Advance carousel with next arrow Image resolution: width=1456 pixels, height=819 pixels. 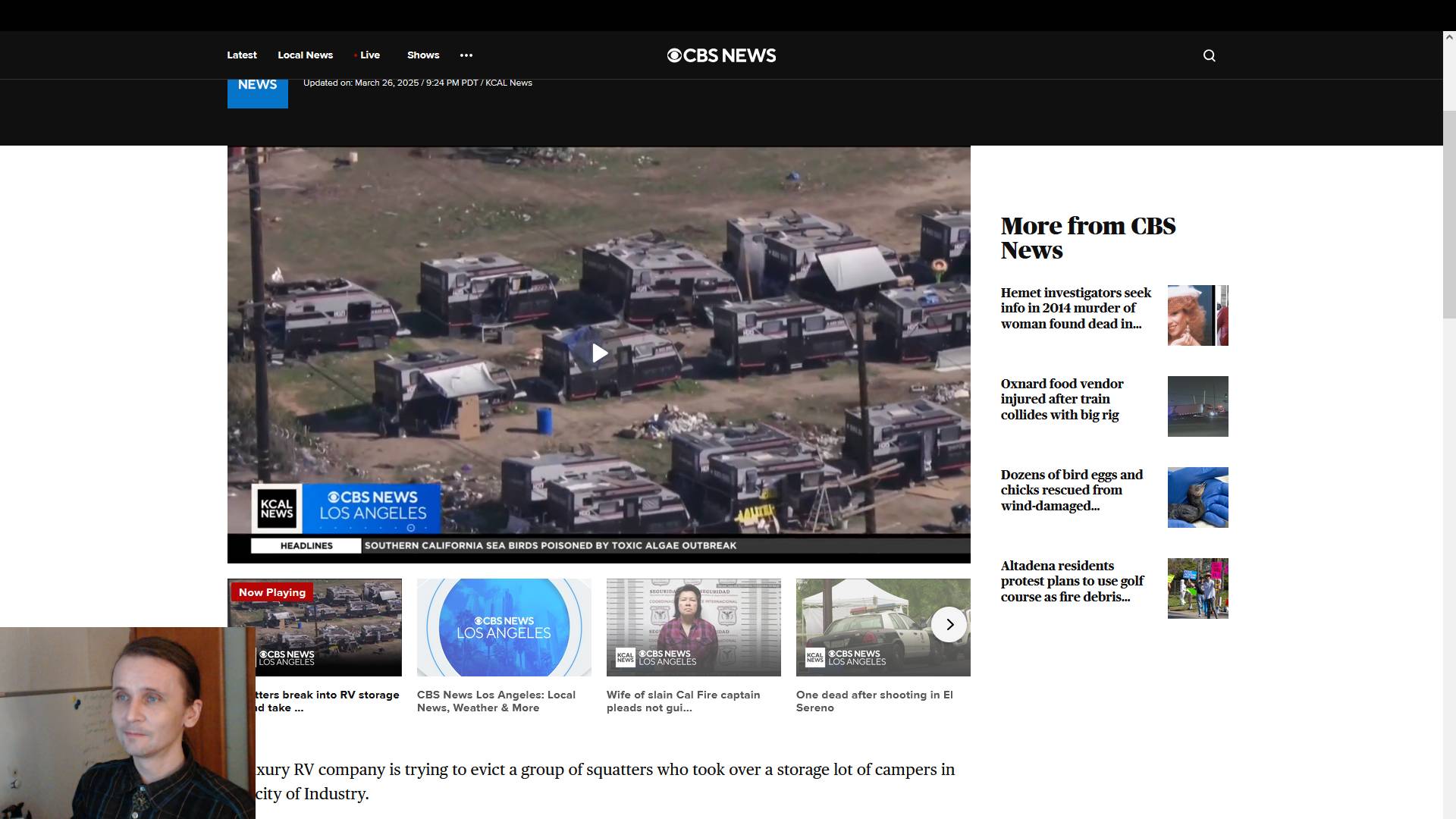click(949, 625)
